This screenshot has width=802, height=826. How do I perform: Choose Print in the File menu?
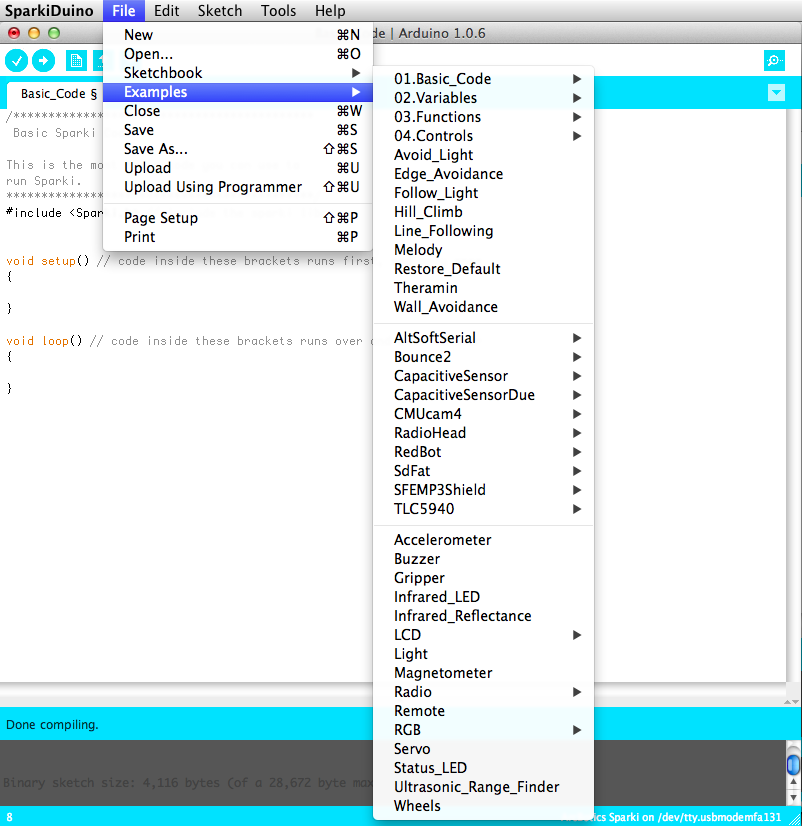238,237
